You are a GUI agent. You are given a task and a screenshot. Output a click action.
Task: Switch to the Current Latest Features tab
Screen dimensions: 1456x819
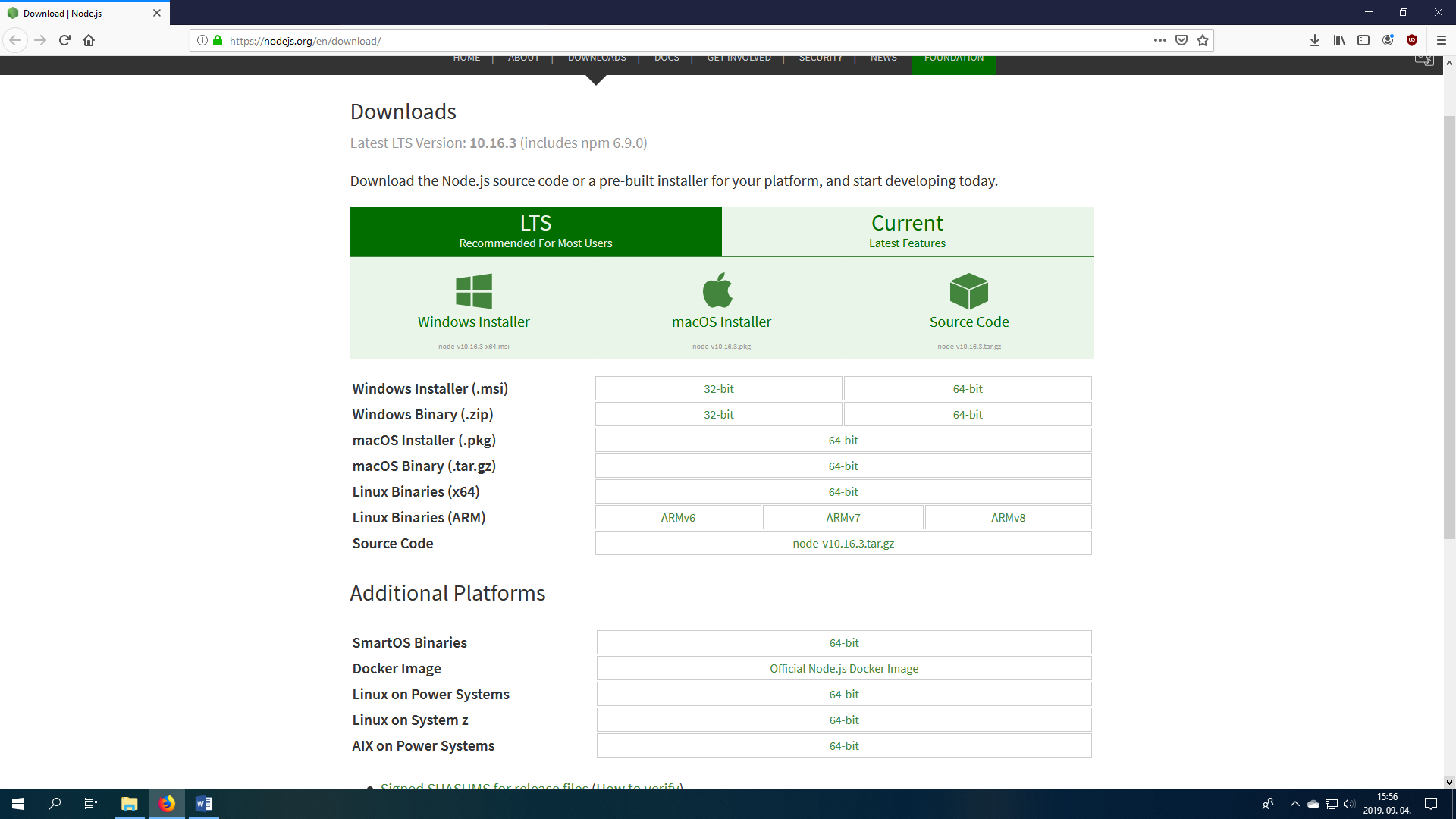point(907,231)
